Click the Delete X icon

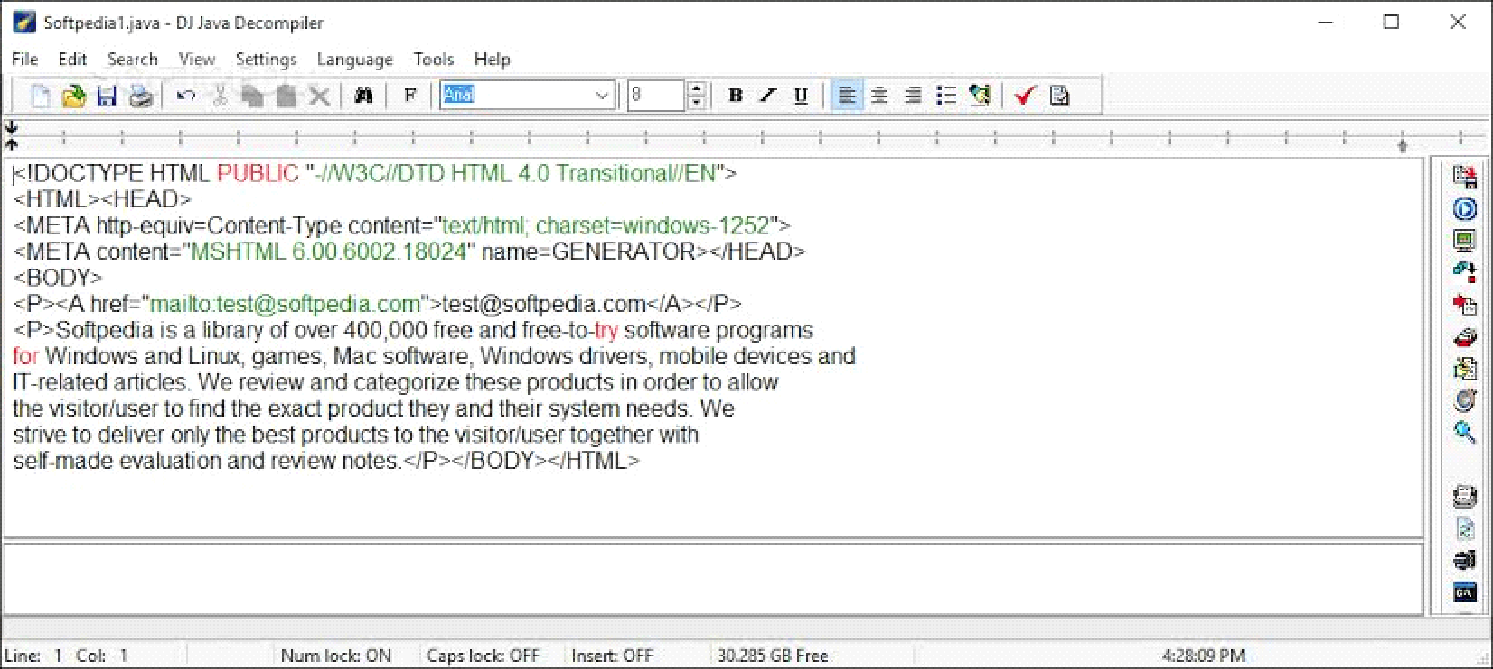point(319,96)
